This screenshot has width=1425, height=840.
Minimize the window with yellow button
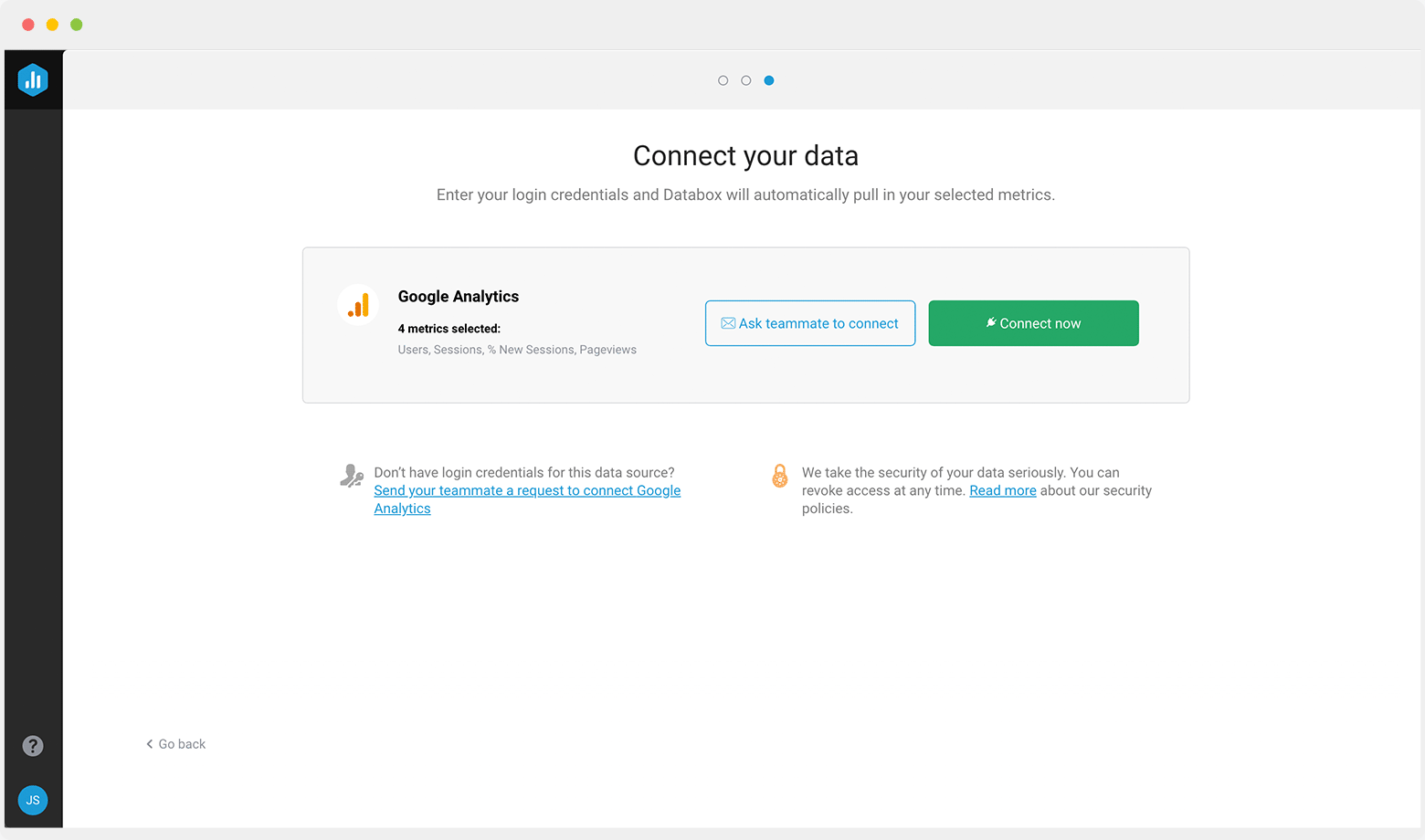(52, 25)
